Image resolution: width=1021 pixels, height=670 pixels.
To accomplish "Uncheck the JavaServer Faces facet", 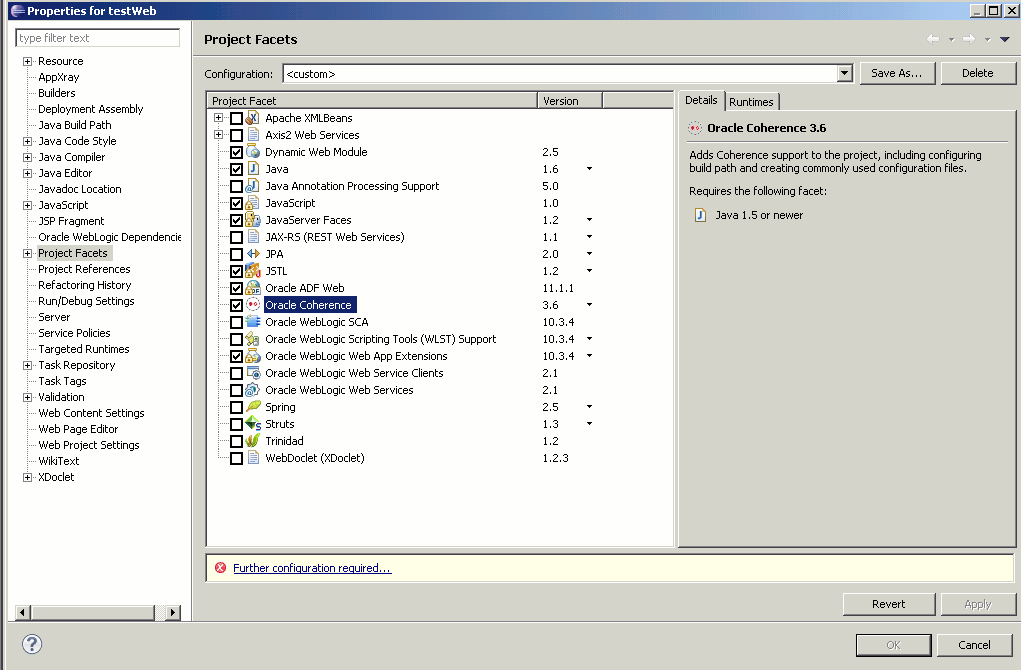I will click(236, 220).
